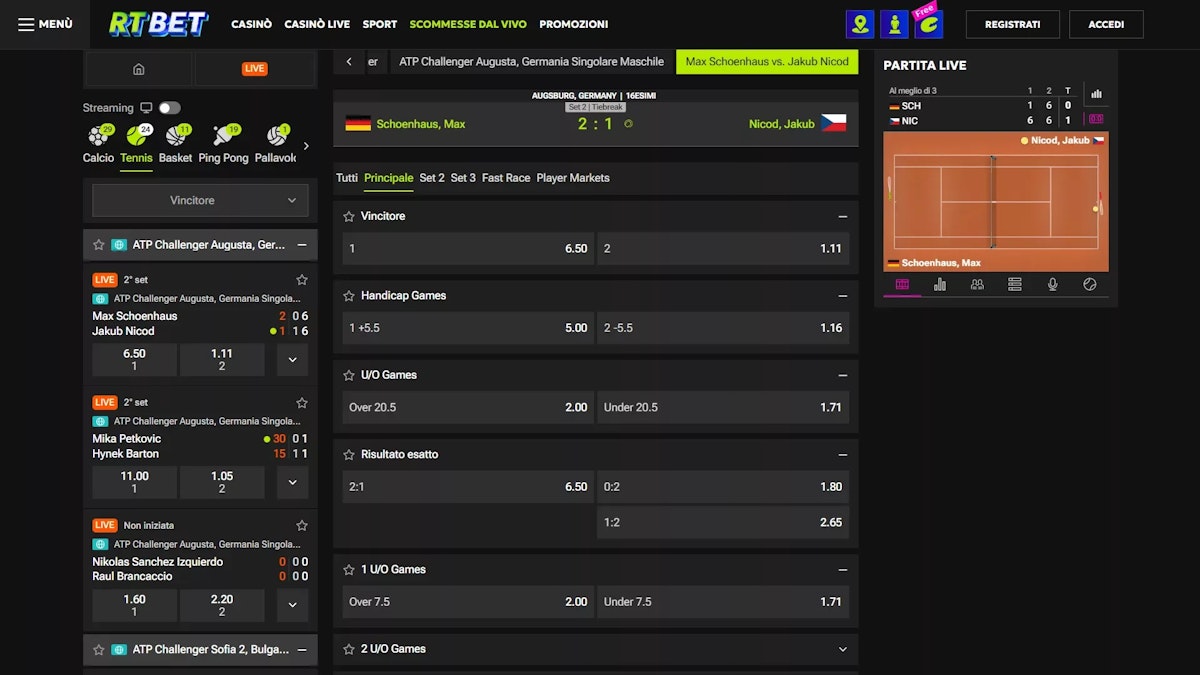Open the CASINÒ LIVE nav item

coord(317,24)
